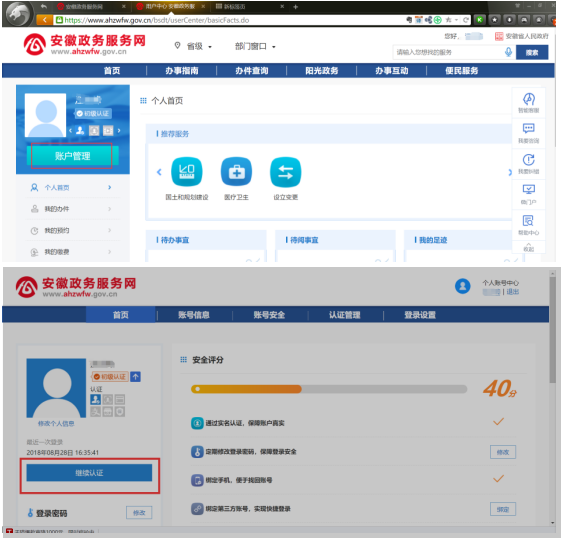Click the orange security score progress bar
The image size is (561, 545).
(329, 389)
